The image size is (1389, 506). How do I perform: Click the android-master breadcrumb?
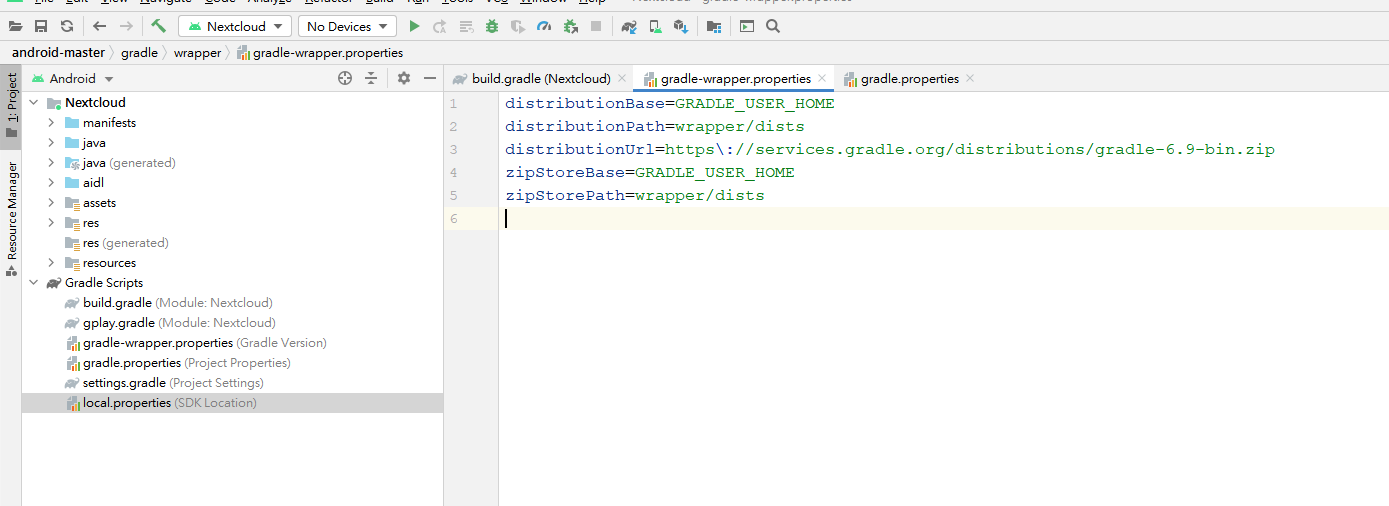pyautogui.click(x=58, y=53)
